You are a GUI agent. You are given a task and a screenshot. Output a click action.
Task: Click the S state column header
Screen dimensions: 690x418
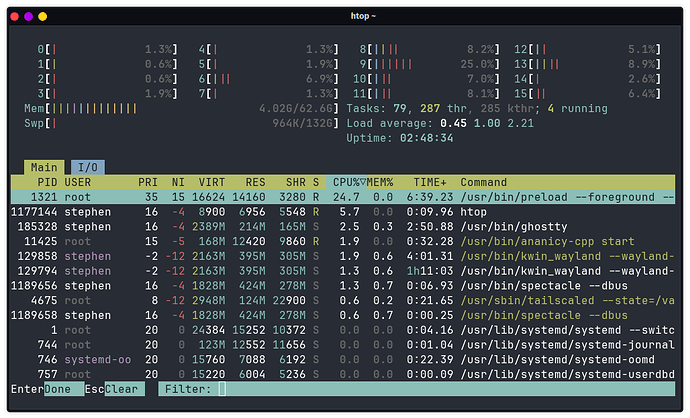pos(316,182)
